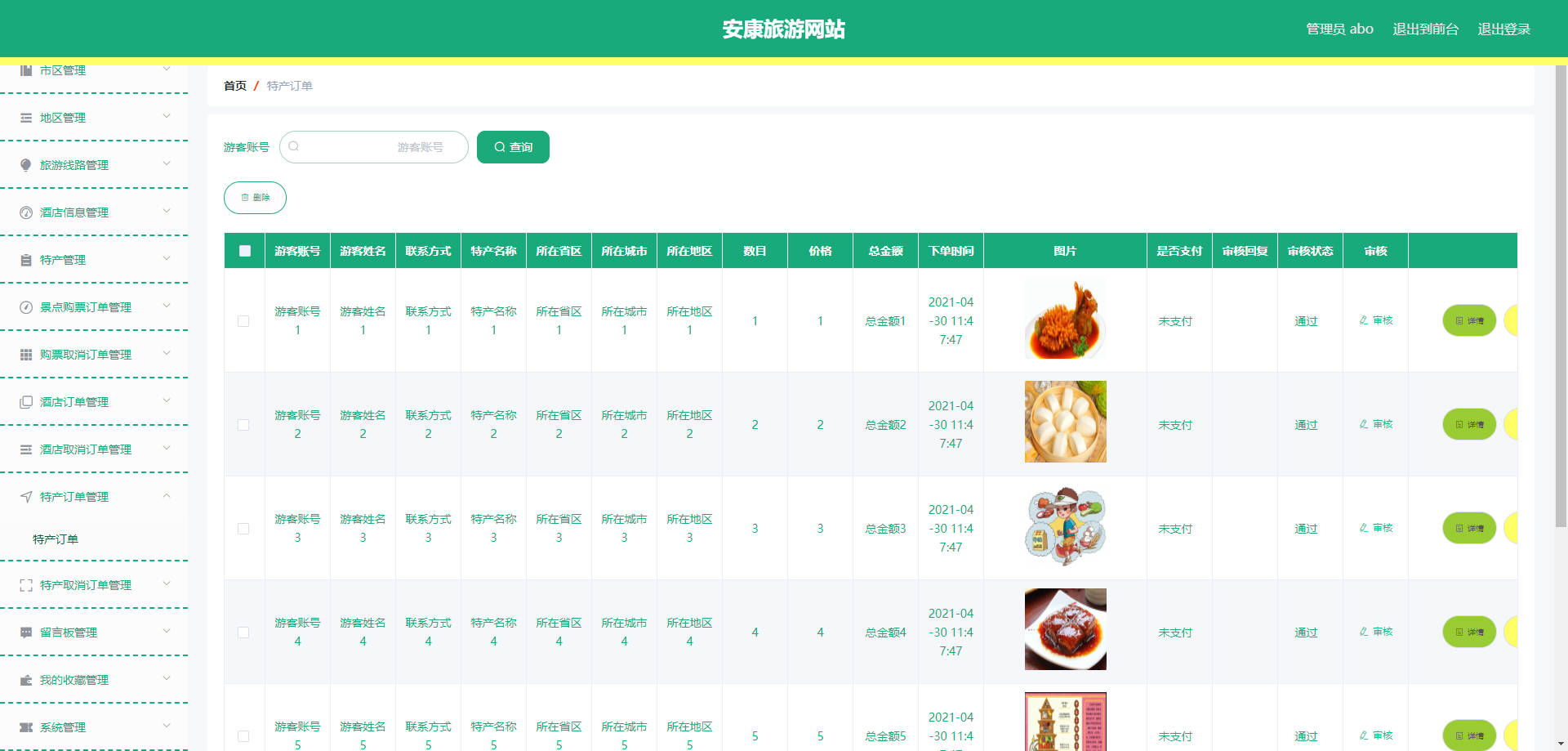1568x751 pixels.
Task: Click the 详情 button for 游客账号4 row
Action: click(x=1469, y=632)
